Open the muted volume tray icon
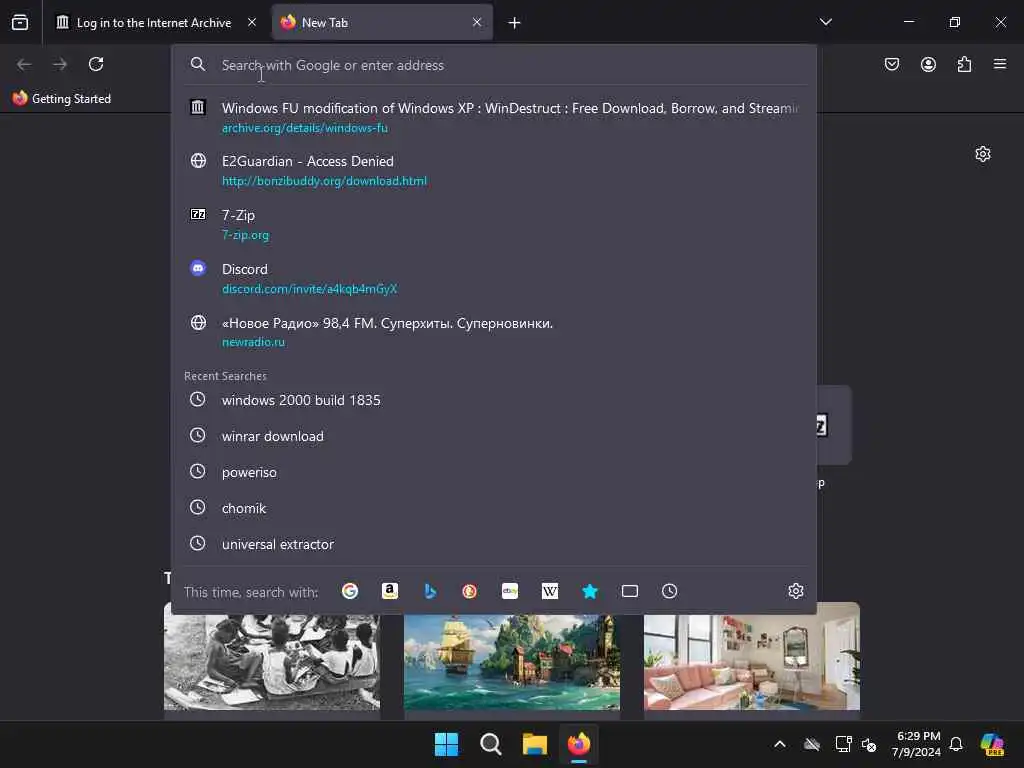1024x768 pixels. [869, 744]
